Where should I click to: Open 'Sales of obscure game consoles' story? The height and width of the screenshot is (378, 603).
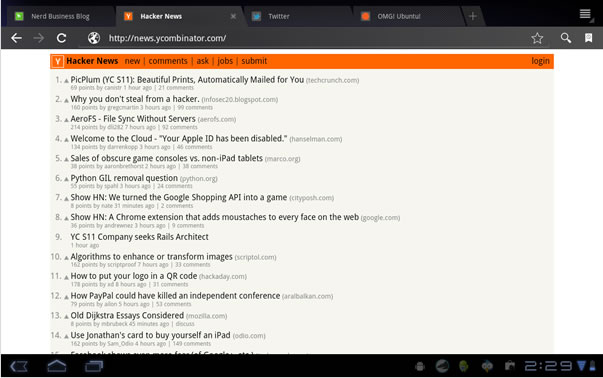pyautogui.click(x=167, y=158)
